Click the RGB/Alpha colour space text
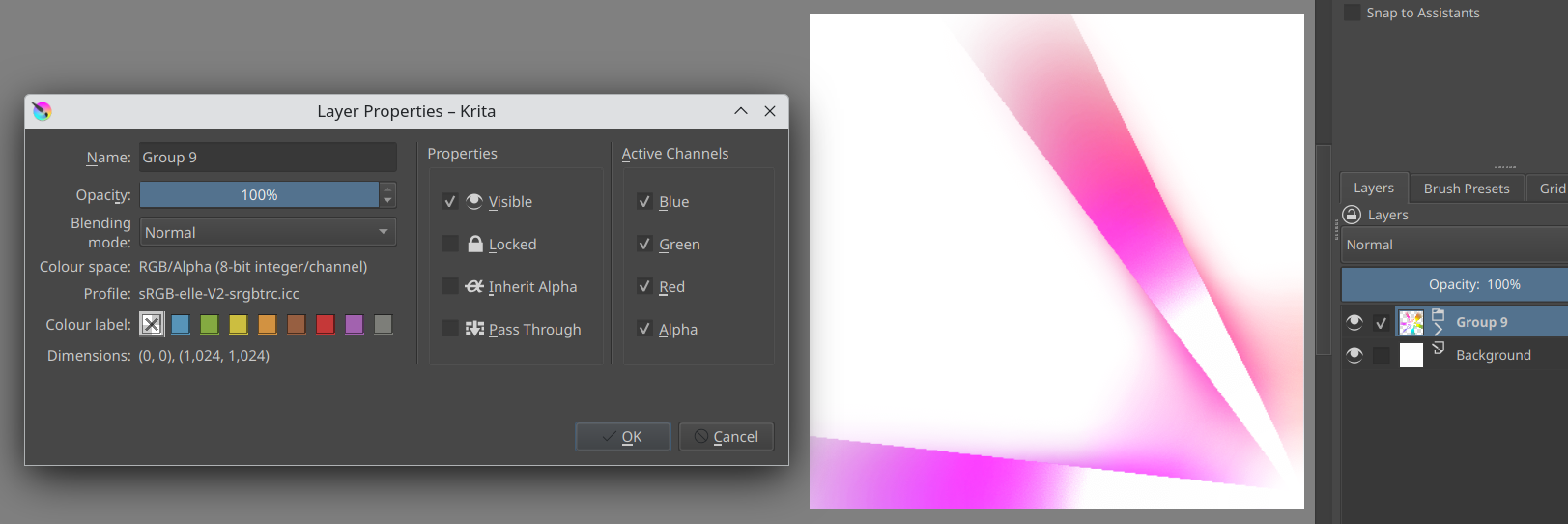The width and height of the screenshot is (1568, 524). pos(252,266)
